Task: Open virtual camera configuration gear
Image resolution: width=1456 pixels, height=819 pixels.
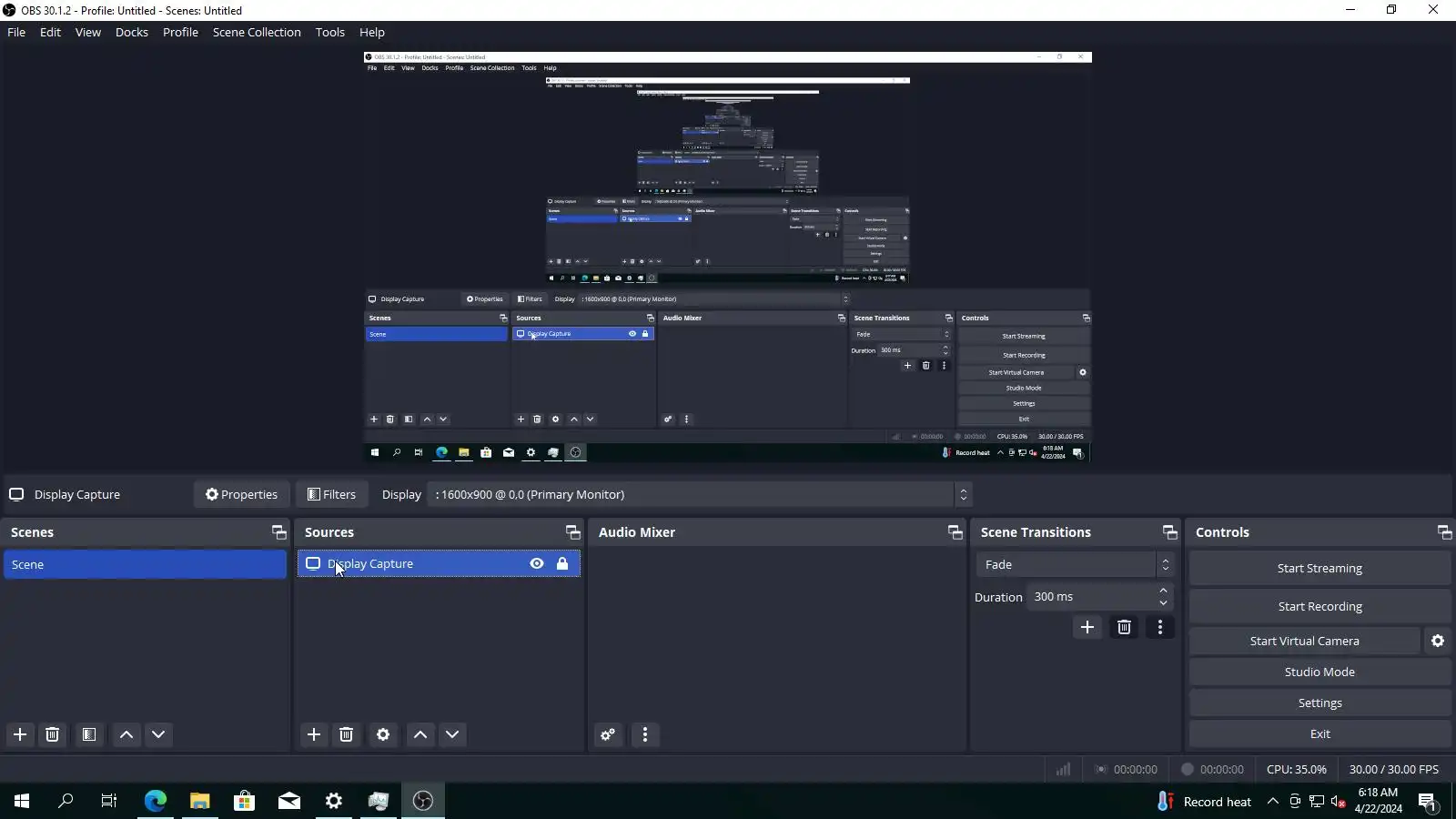Action: coord(1438,641)
